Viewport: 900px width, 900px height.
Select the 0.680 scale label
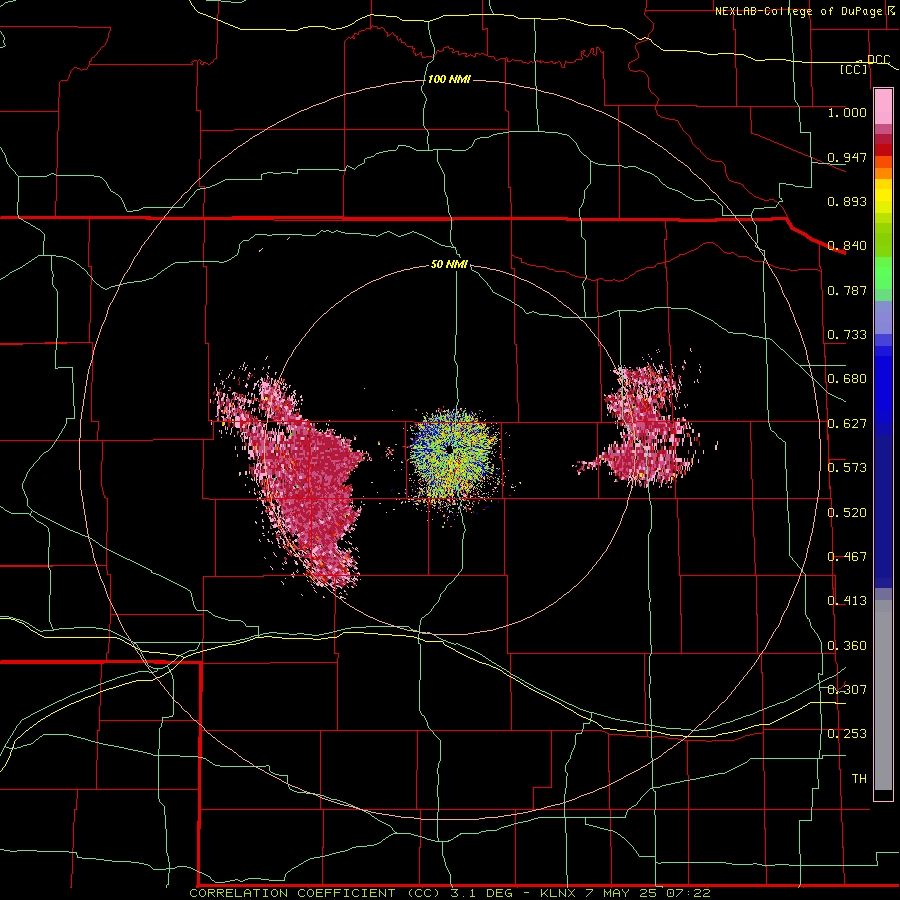(x=847, y=379)
